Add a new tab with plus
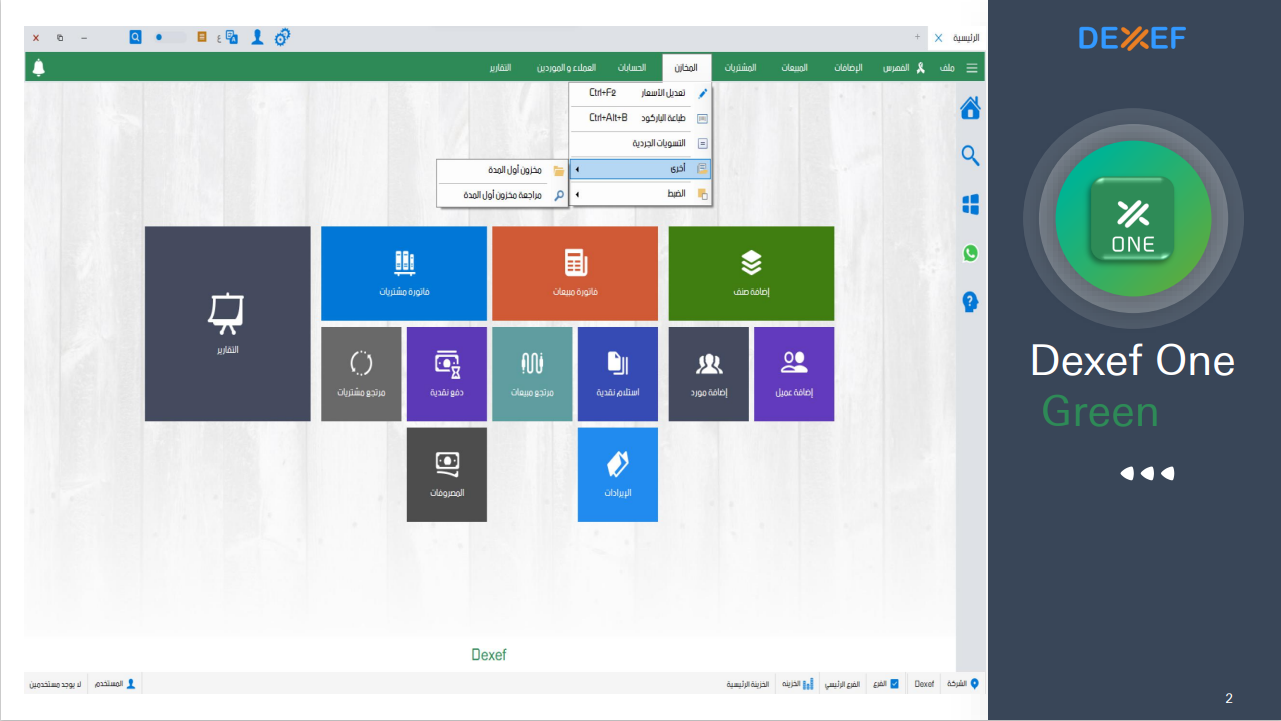 point(918,36)
